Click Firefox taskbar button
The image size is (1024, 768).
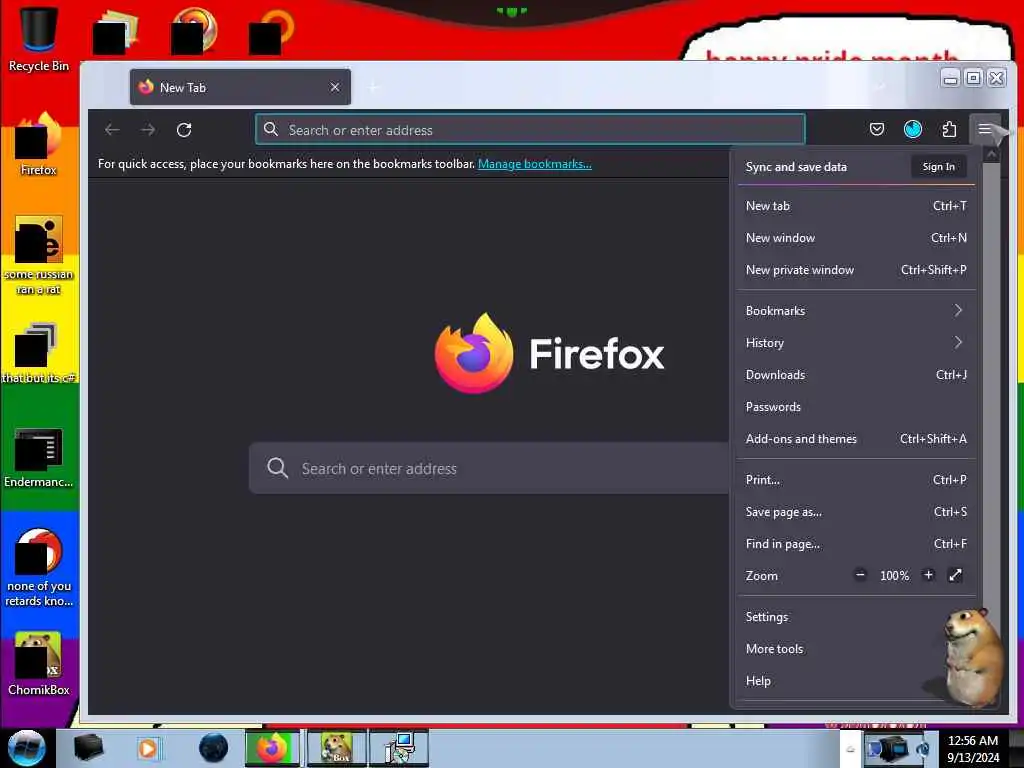click(272, 748)
